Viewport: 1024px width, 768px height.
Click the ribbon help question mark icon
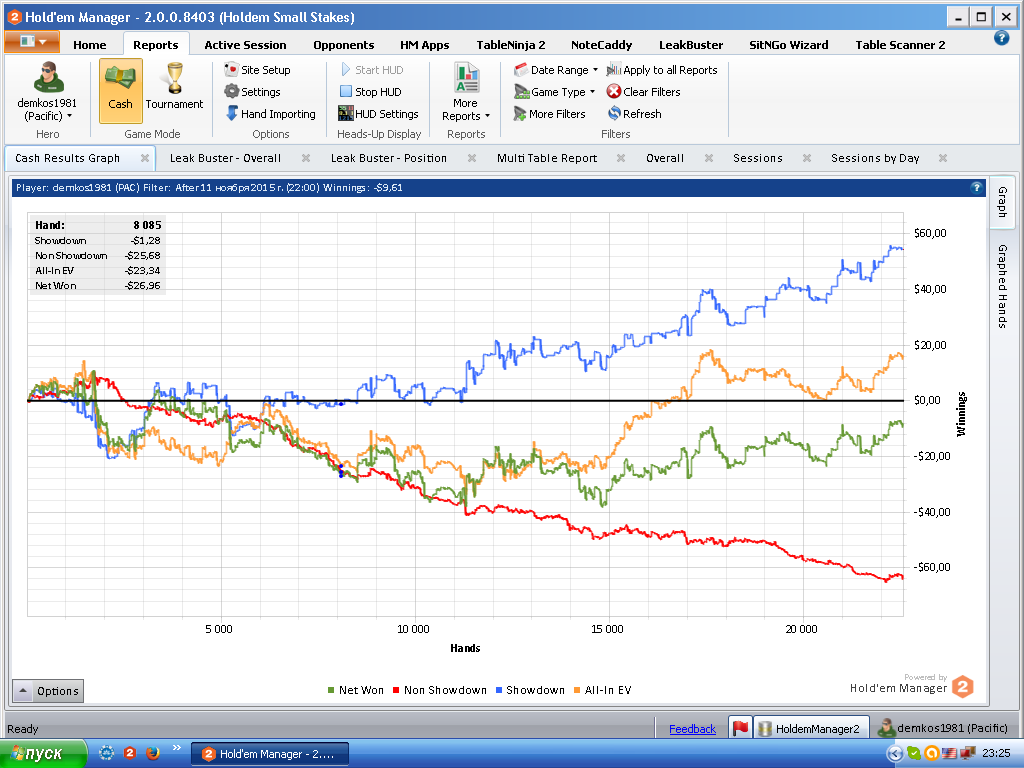click(1001, 38)
